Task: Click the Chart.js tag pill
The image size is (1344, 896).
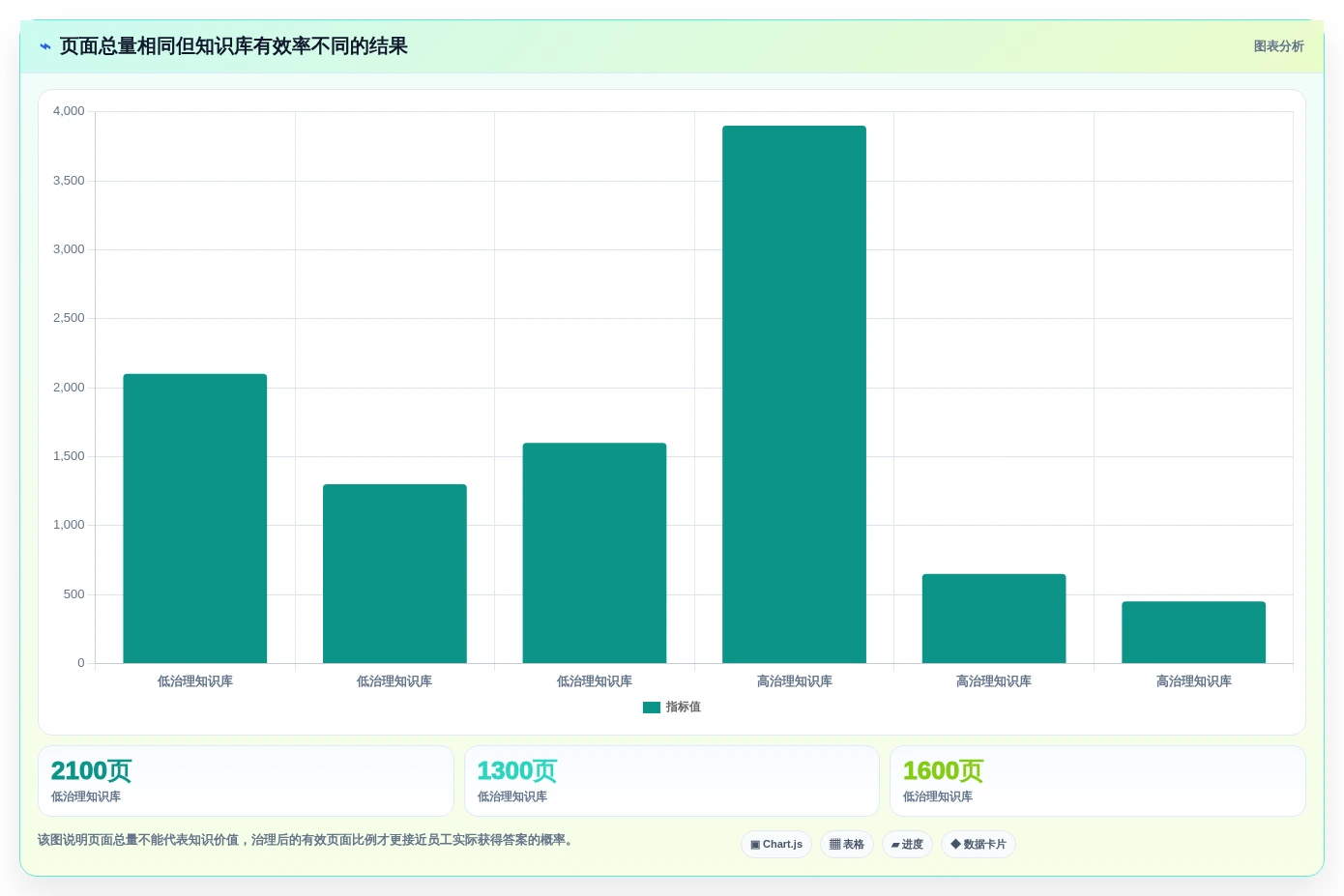Action: [x=776, y=844]
